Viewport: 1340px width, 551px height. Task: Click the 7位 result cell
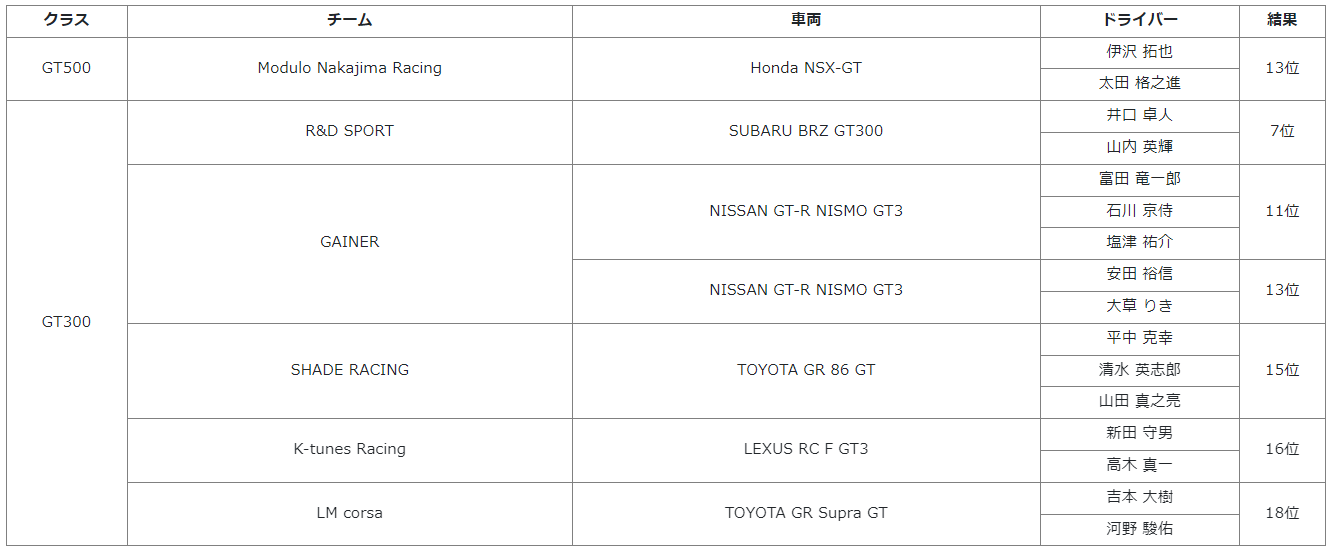pyautogui.click(x=1281, y=131)
